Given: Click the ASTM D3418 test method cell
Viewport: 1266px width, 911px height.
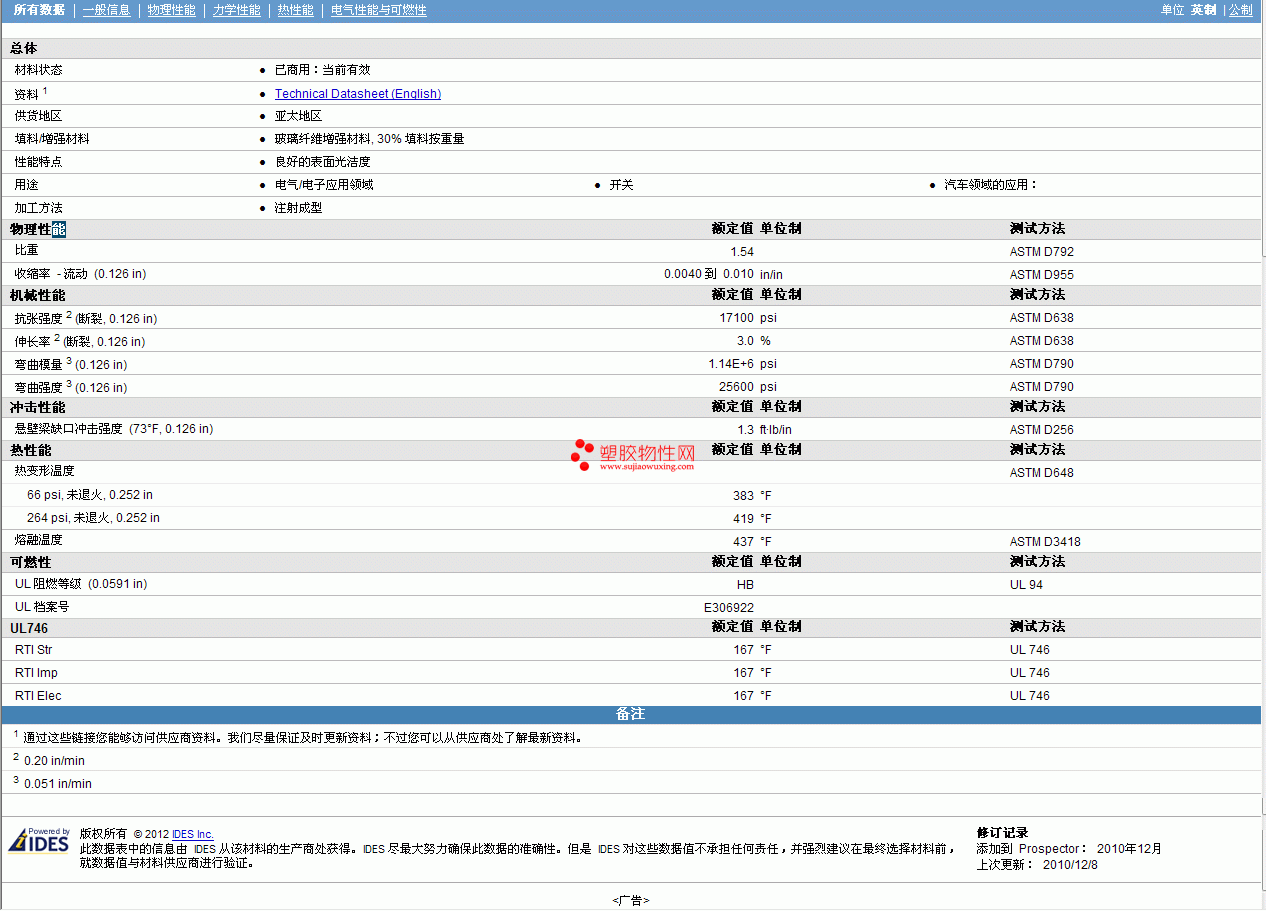Looking at the screenshot, I should click(1044, 542).
